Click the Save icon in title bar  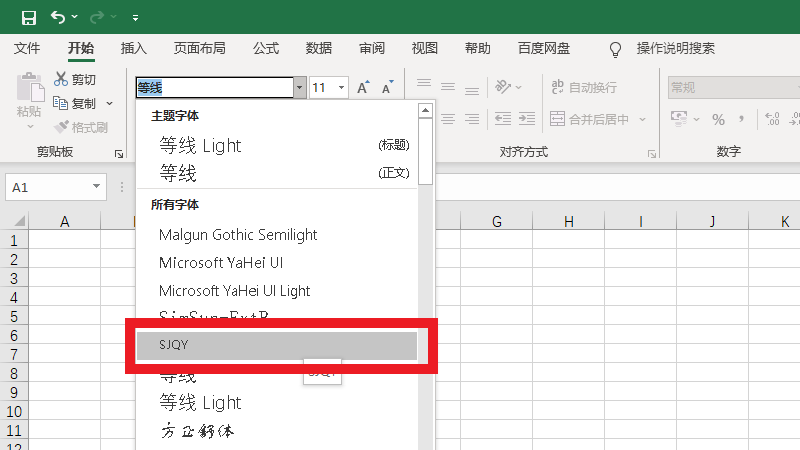28,17
